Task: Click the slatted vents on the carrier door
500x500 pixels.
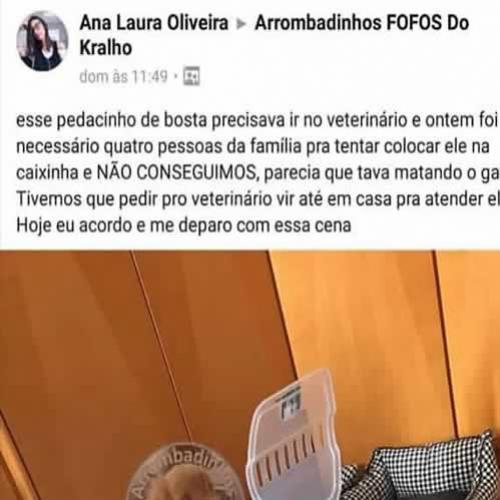Action: coord(285,452)
